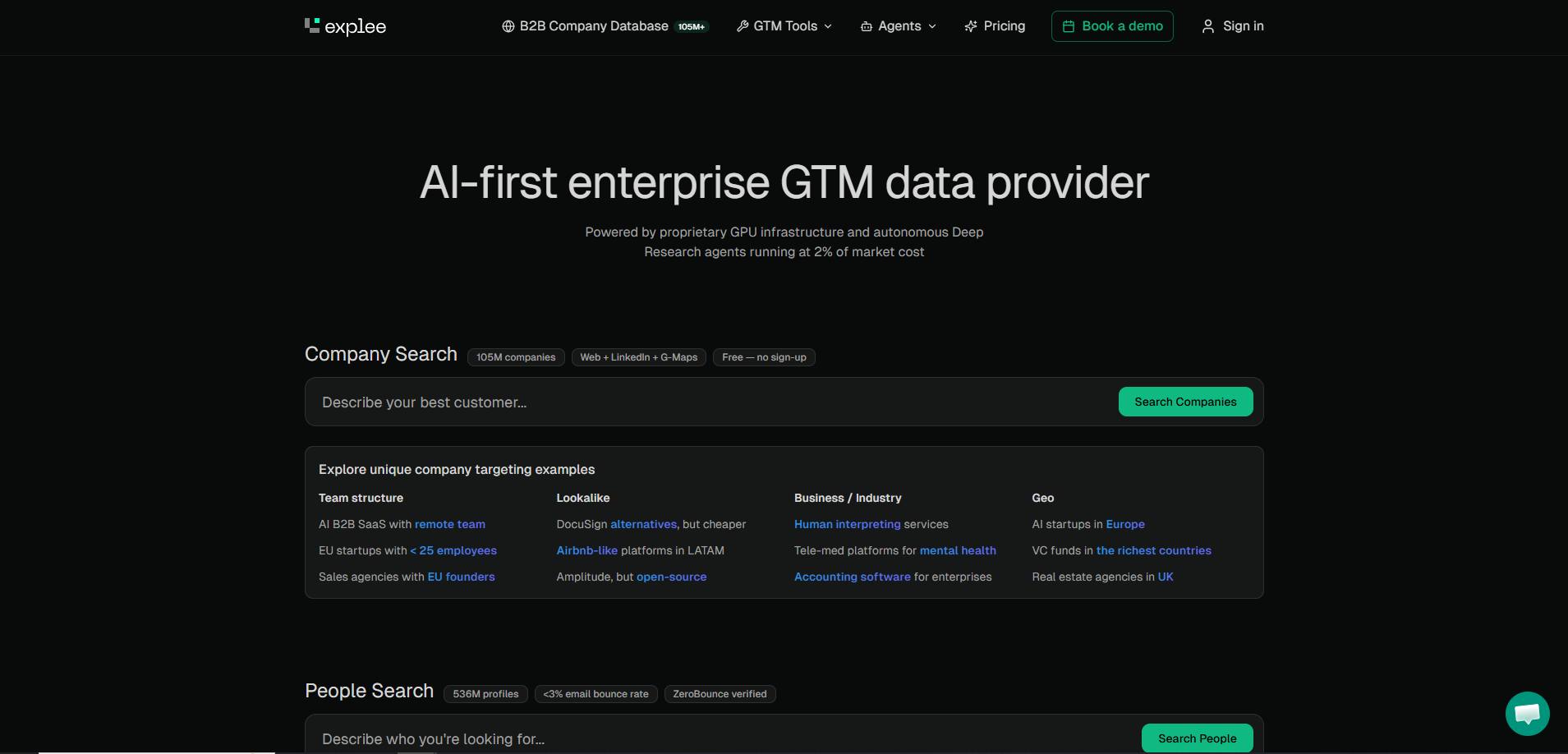Click the sparkle icon next to Pricing
The image size is (1568, 754).
point(971,26)
